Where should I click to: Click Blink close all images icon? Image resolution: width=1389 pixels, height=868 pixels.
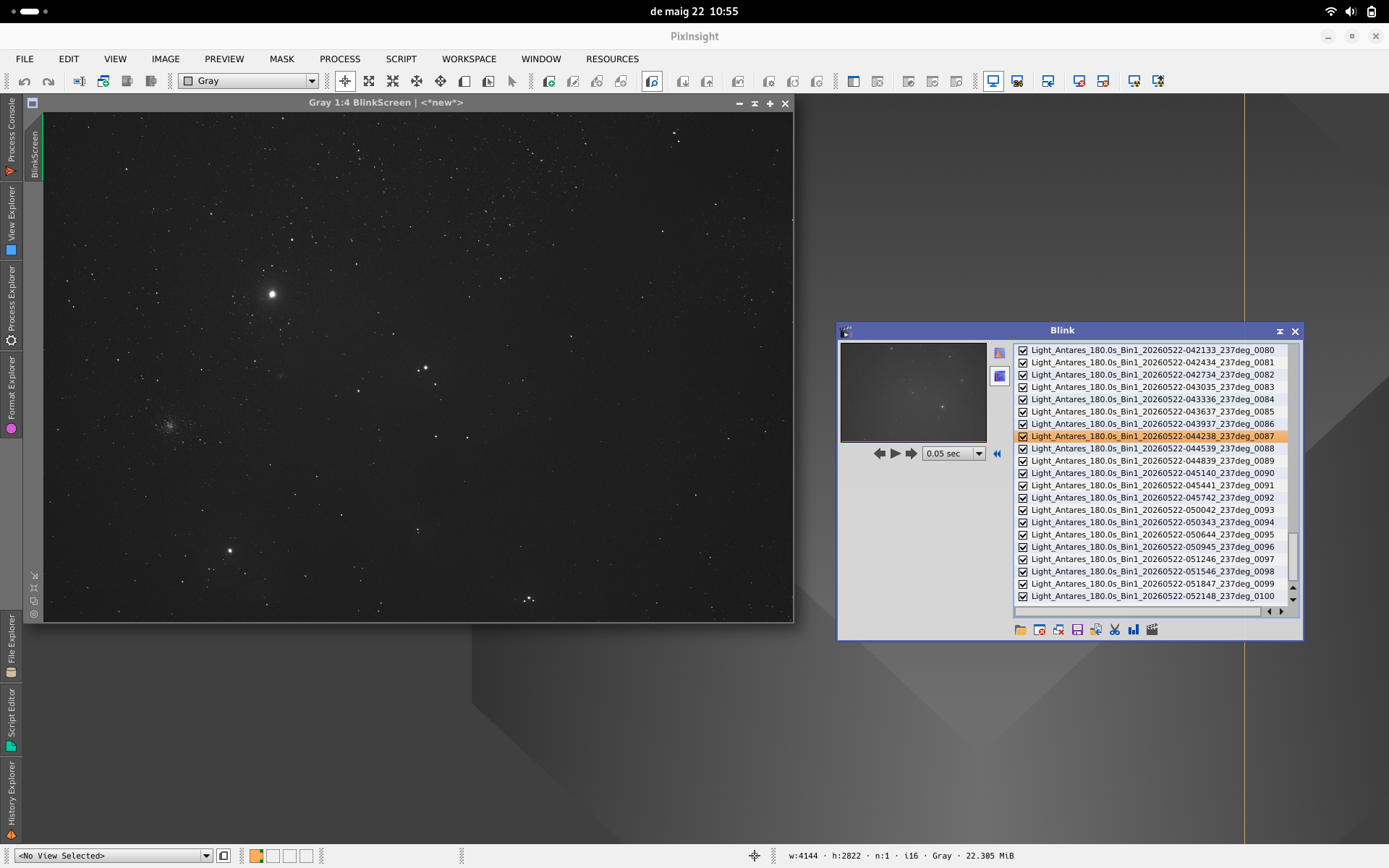[1058, 630]
